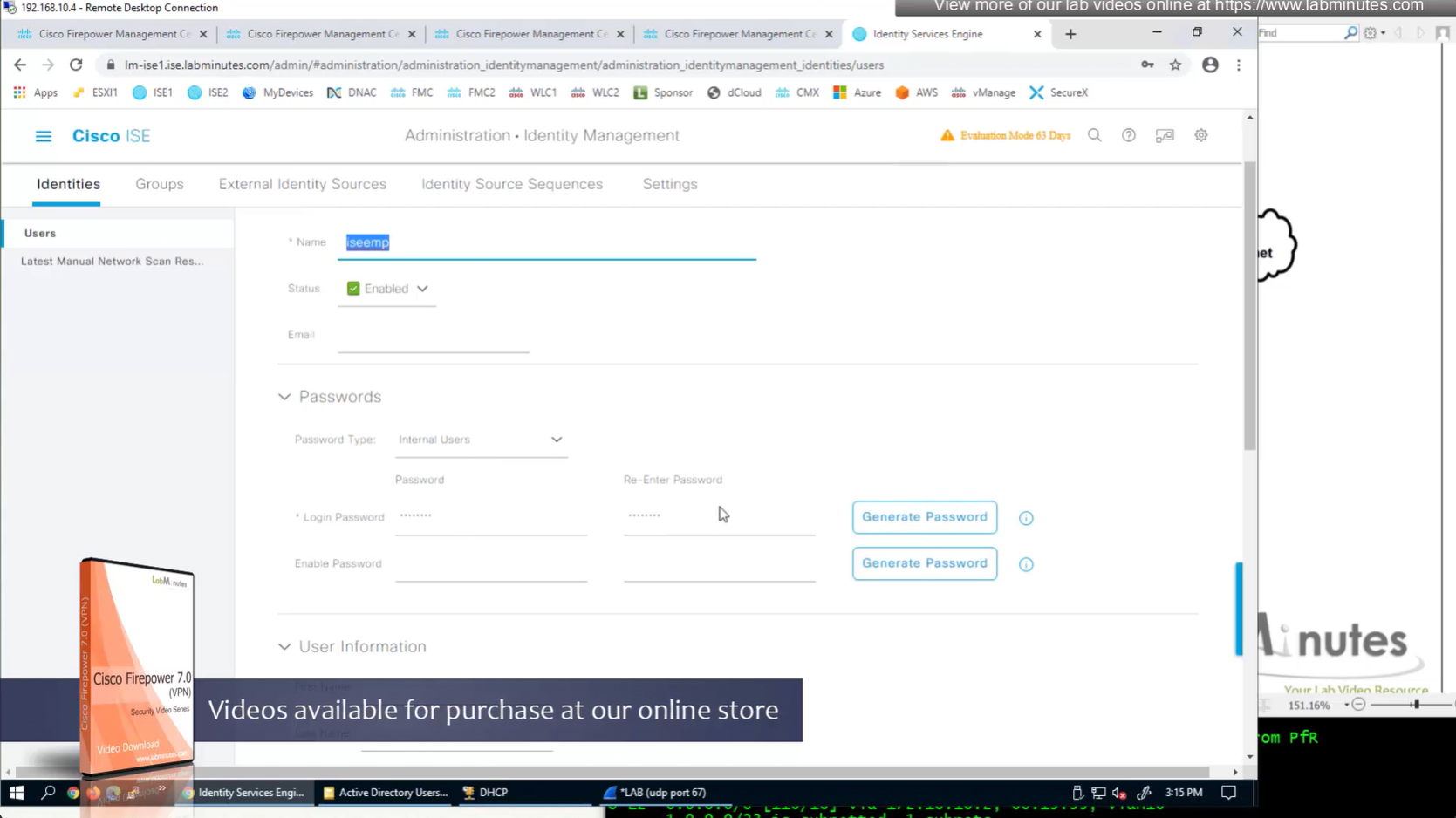Click into the Email input field
1456x818 pixels.
434,336
